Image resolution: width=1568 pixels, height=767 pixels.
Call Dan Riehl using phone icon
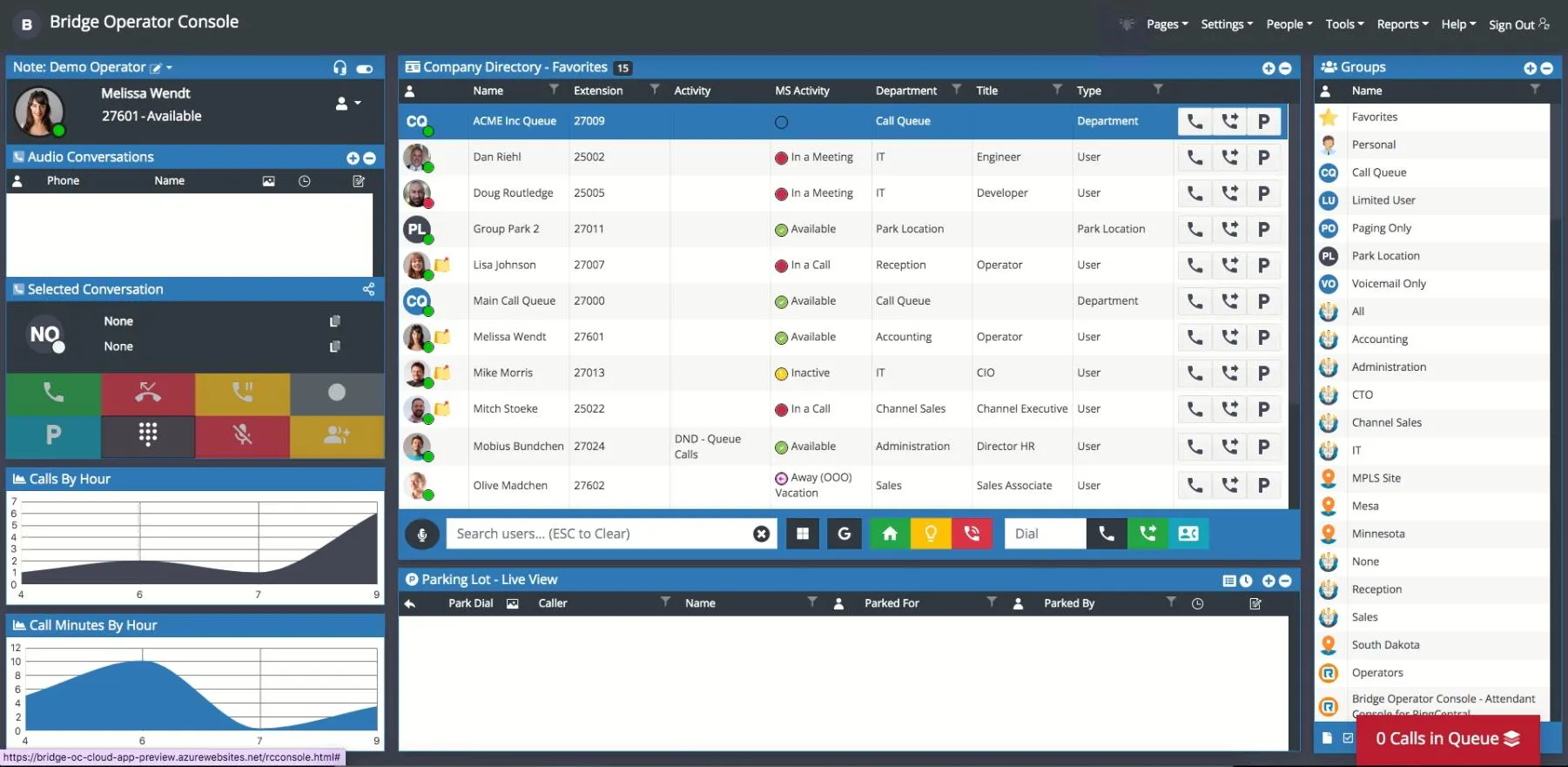pyautogui.click(x=1195, y=158)
